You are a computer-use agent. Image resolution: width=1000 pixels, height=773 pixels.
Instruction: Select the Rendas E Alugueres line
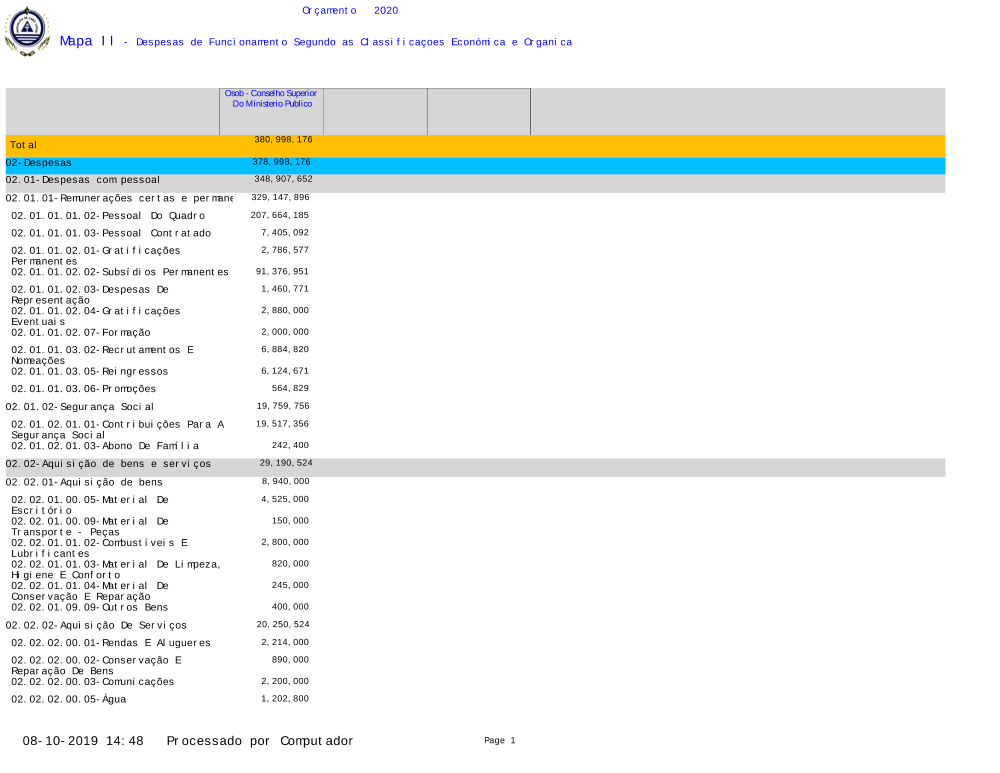(110, 643)
